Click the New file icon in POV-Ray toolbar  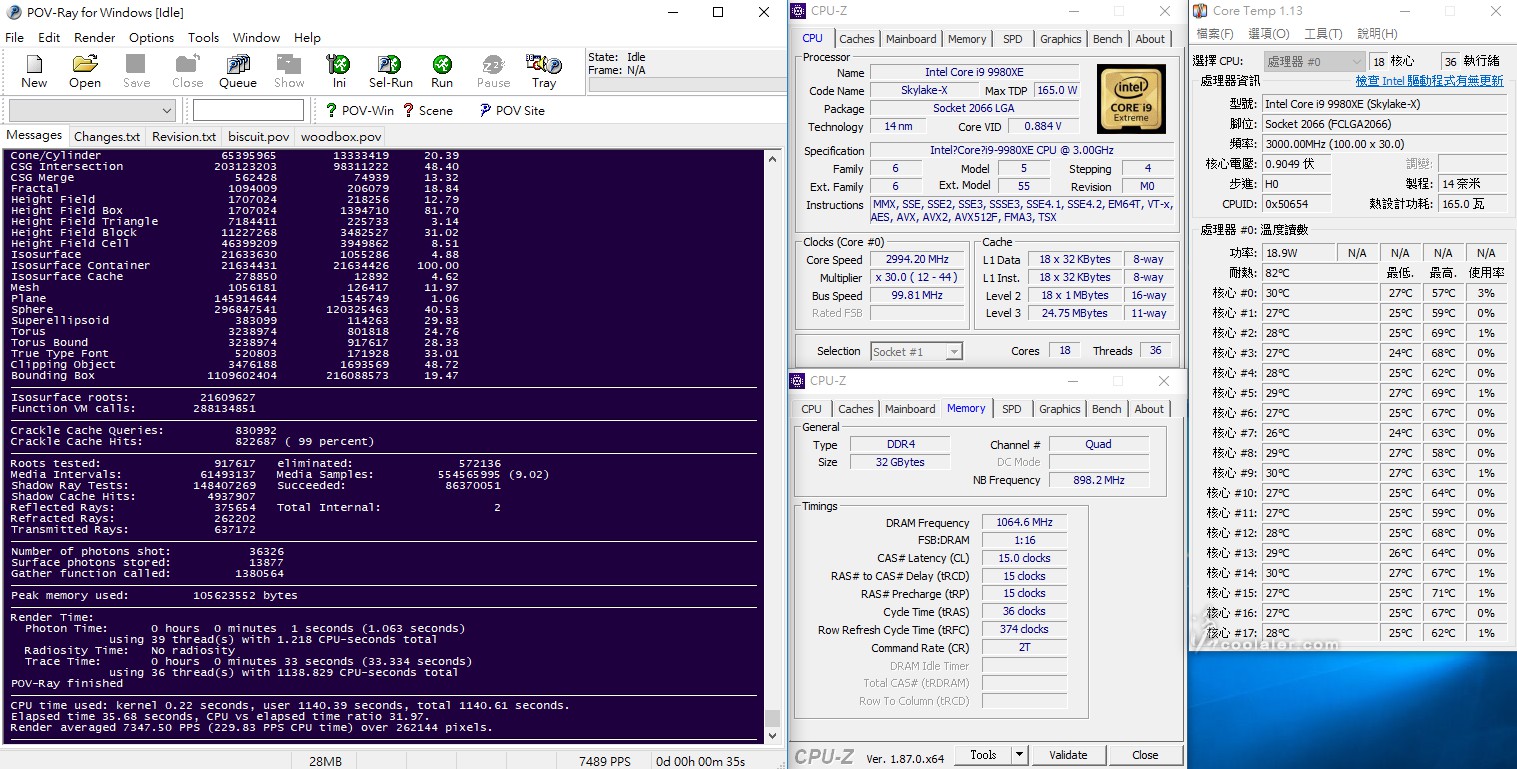(34, 65)
